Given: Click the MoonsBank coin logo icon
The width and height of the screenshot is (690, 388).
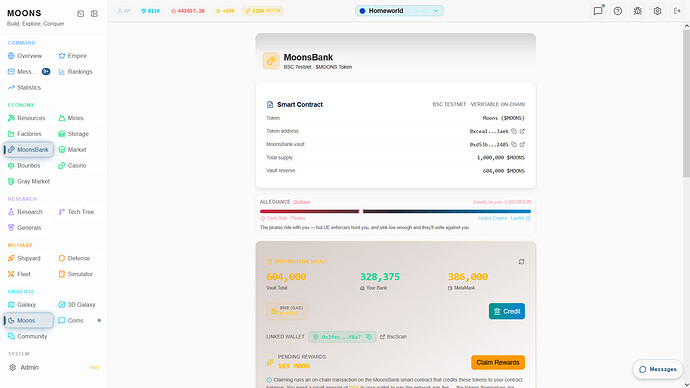Looking at the screenshot, I should [x=271, y=61].
